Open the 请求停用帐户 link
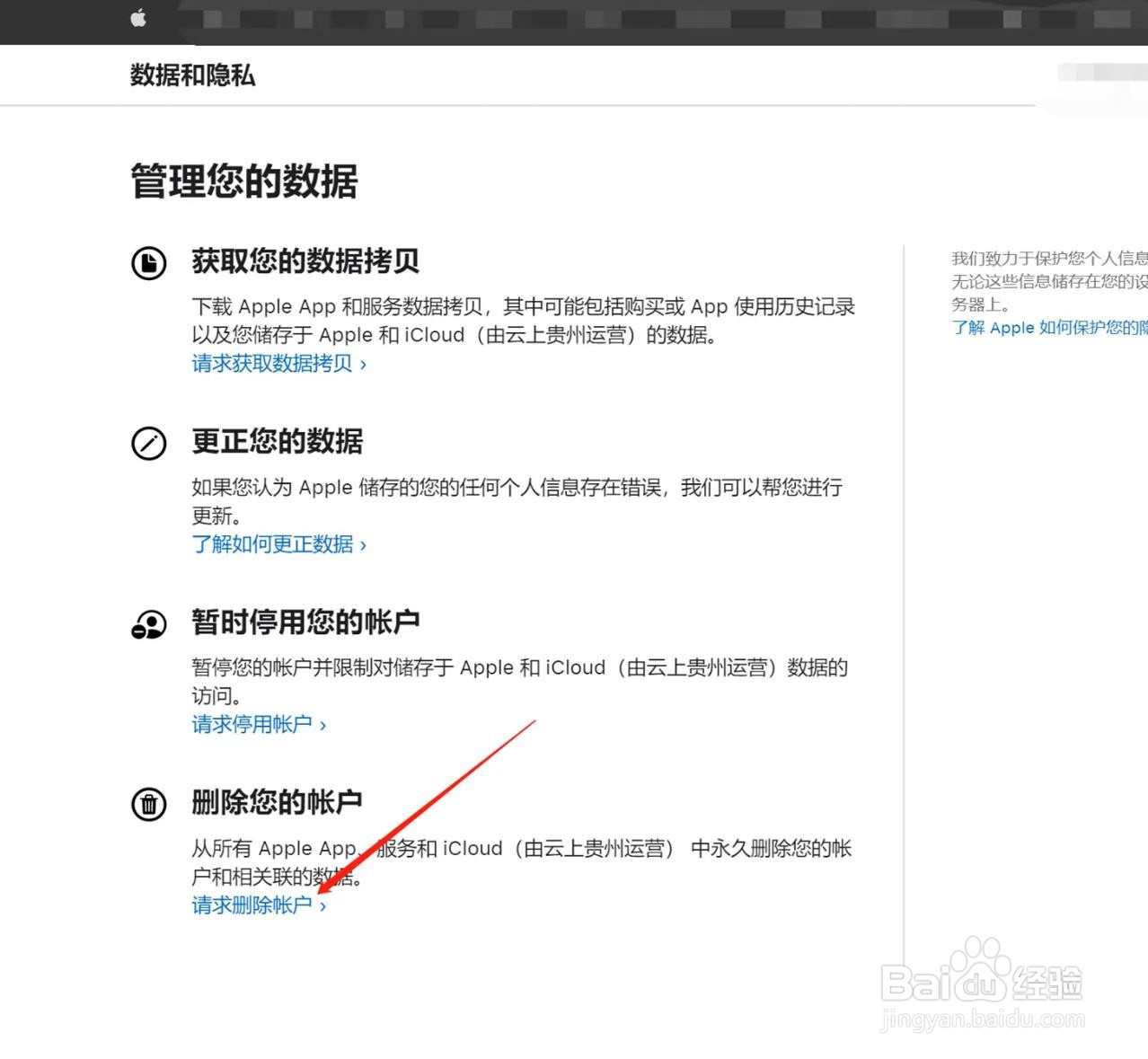 click(x=259, y=724)
